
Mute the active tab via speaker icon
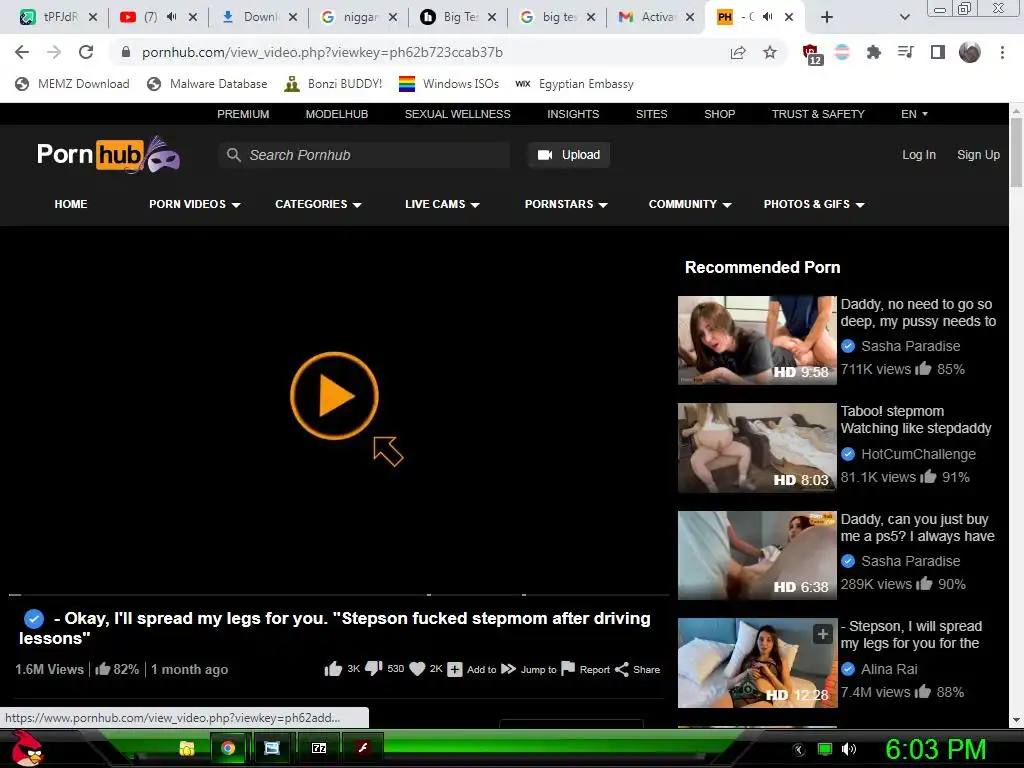[768, 17]
